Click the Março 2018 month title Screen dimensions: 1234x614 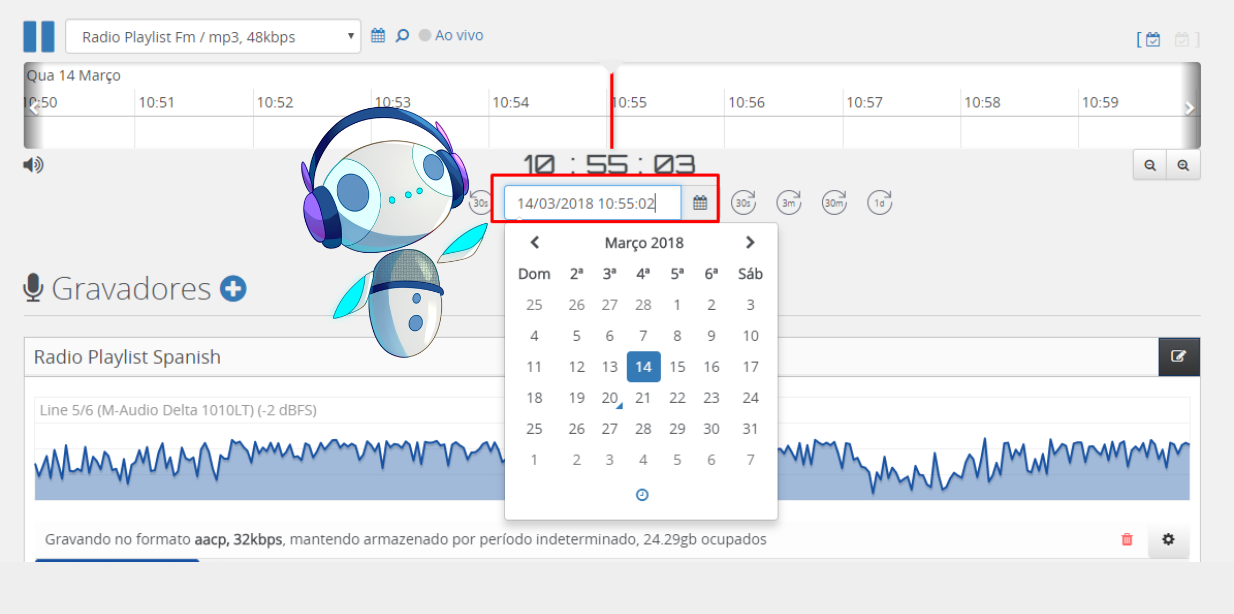click(644, 243)
